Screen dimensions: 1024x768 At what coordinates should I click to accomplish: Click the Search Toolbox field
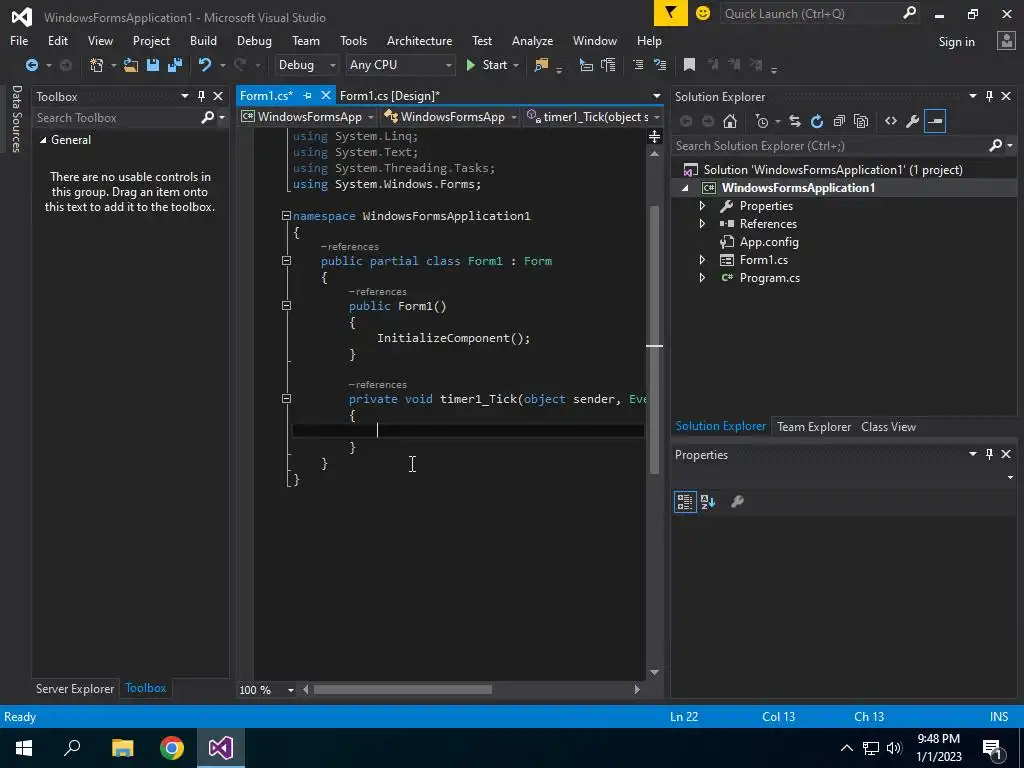118,118
